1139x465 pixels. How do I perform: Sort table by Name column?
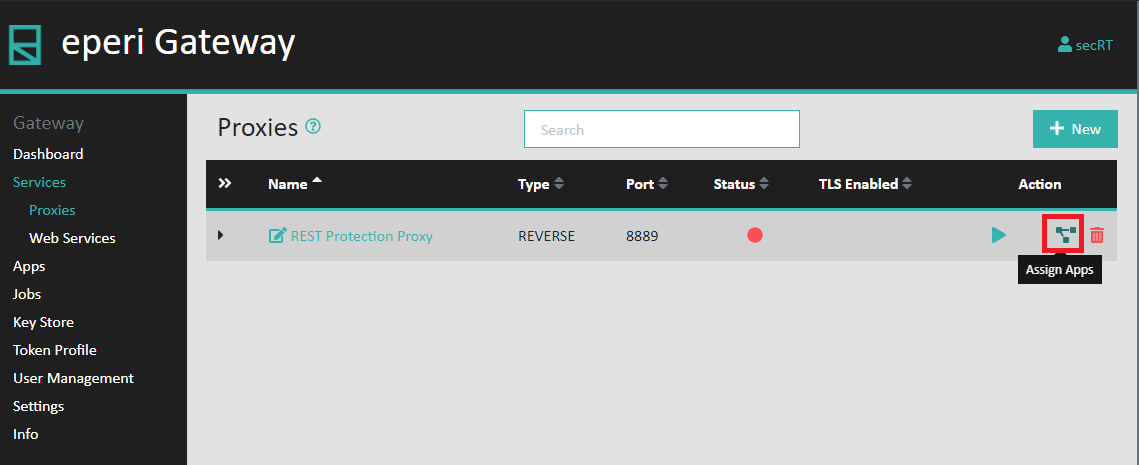pos(295,184)
